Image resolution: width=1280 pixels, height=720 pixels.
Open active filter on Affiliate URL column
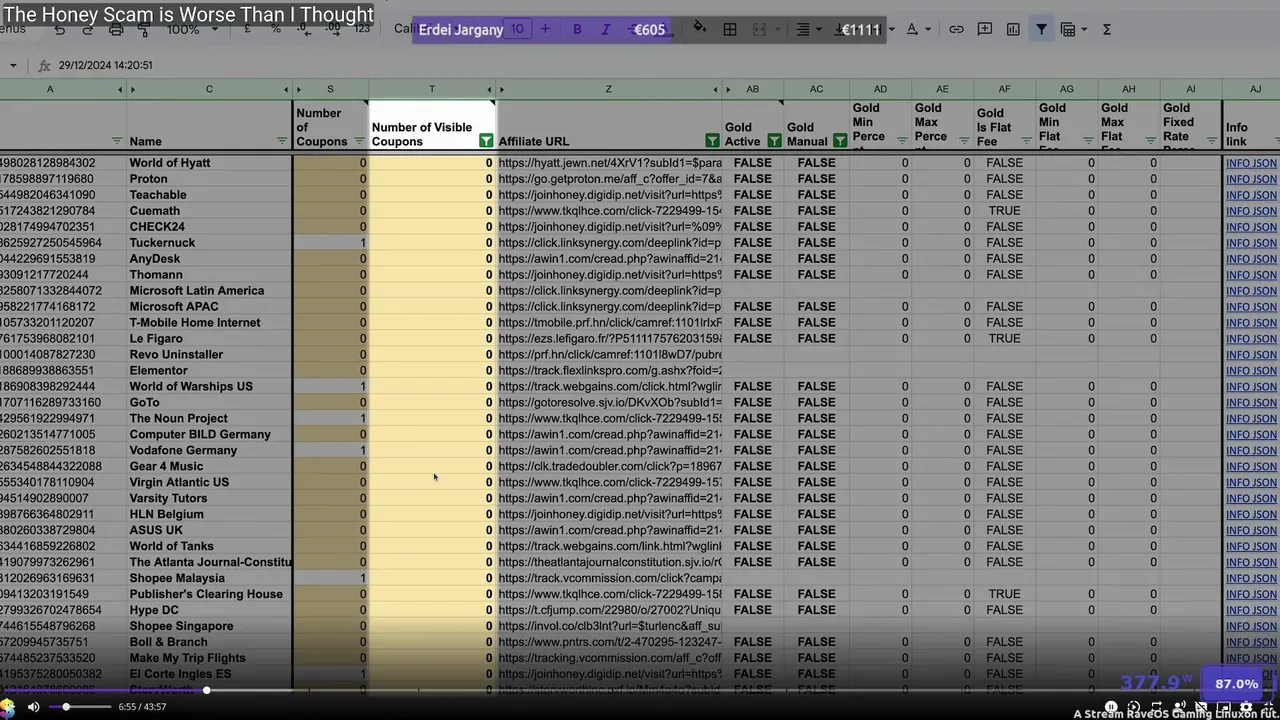(x=712, y=141)
